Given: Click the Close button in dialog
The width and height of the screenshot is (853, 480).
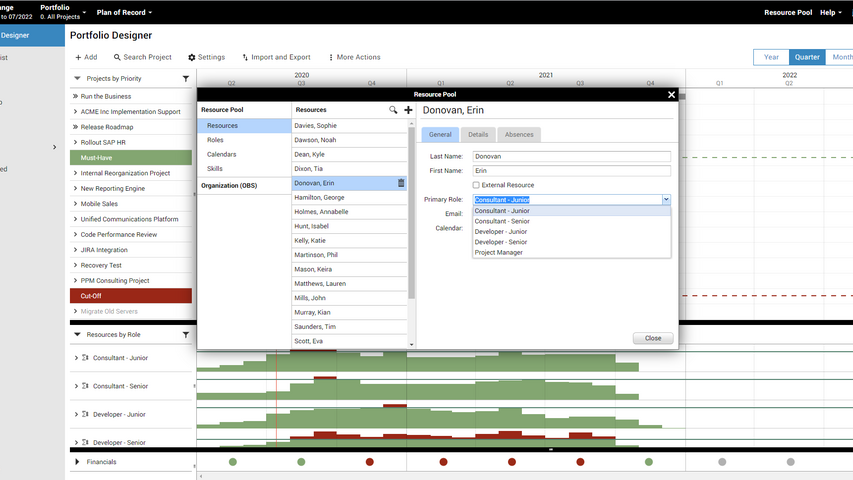Looking at the screenshot, I should 652,338.
